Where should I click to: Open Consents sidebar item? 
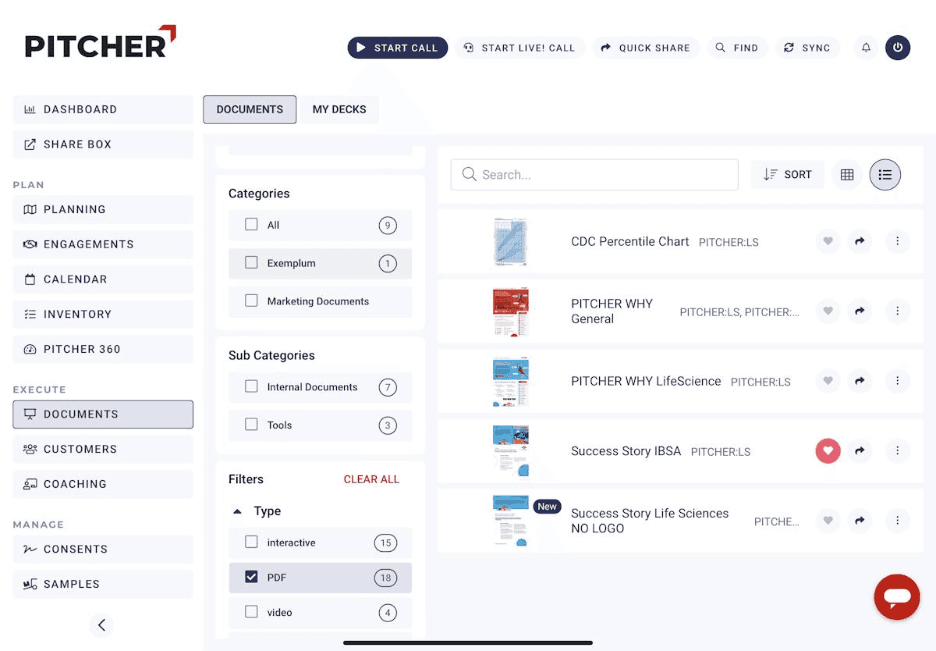tap(103, 549)
